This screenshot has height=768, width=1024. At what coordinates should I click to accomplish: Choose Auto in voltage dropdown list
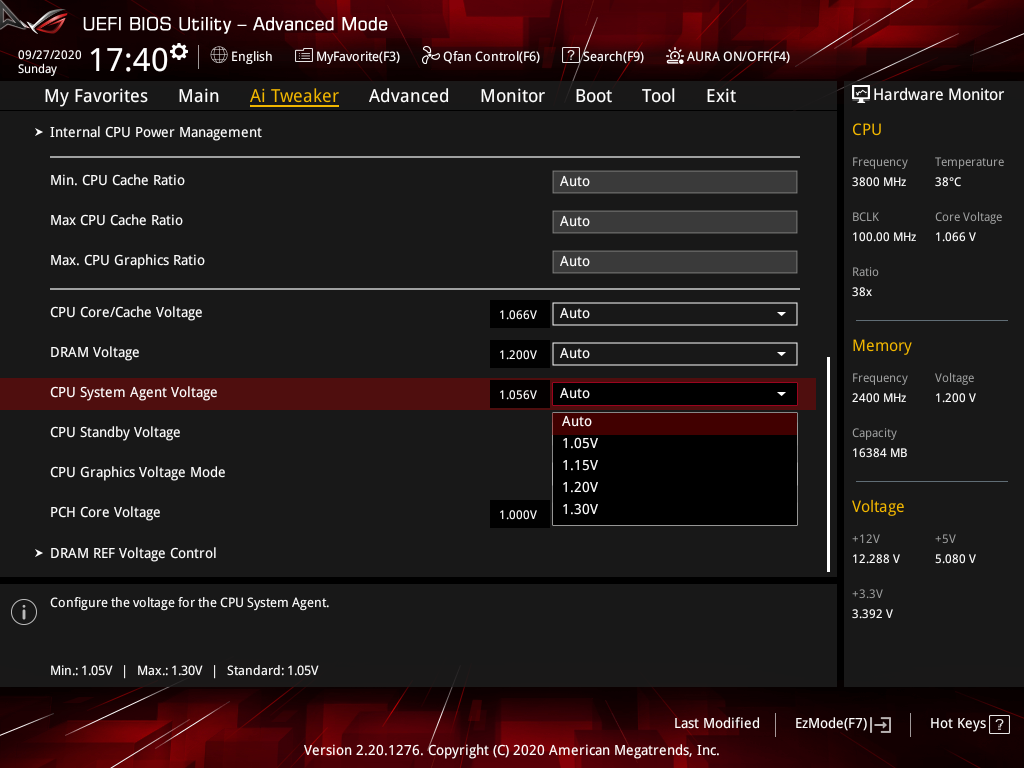pos(675,422)
